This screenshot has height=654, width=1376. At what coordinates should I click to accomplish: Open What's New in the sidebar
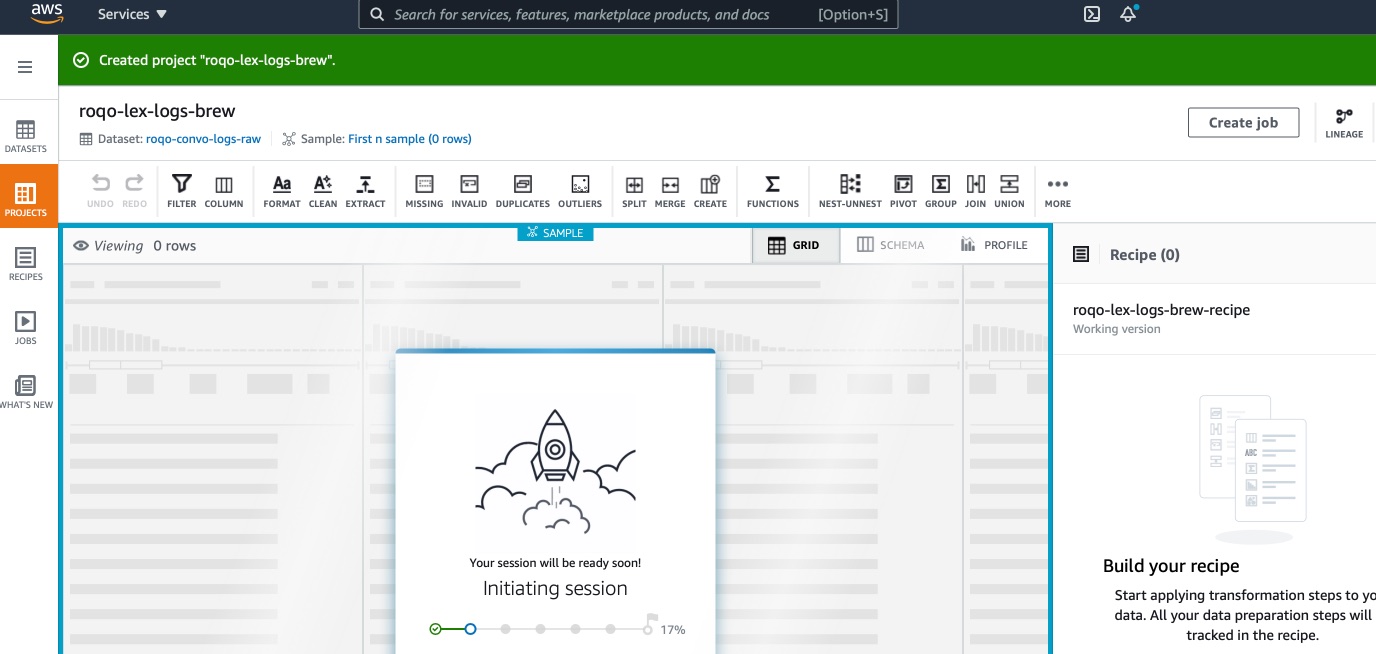pos(26,392)
